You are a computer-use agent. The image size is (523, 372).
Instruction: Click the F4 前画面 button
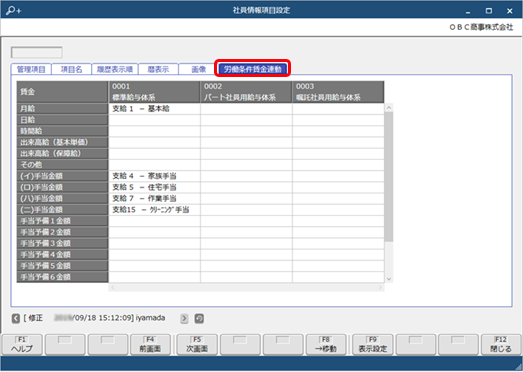[150, 344]
